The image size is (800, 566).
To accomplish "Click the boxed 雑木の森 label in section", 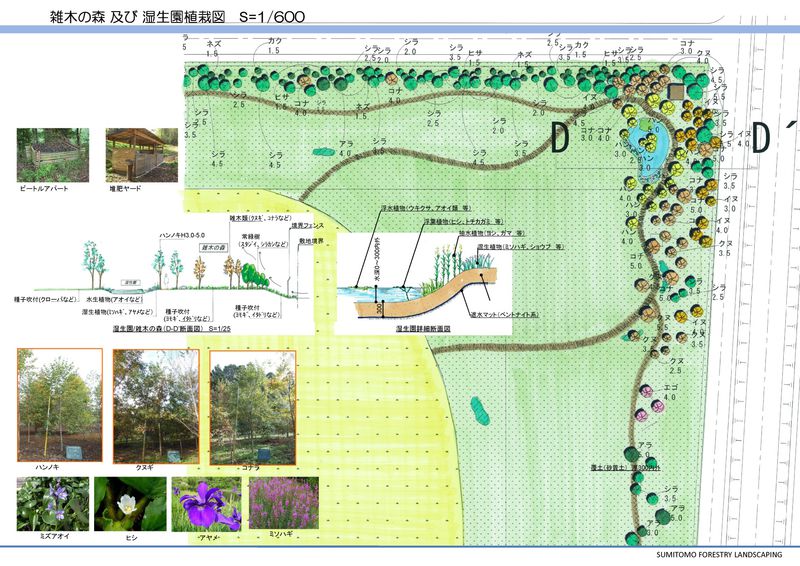I will (213, 247).
